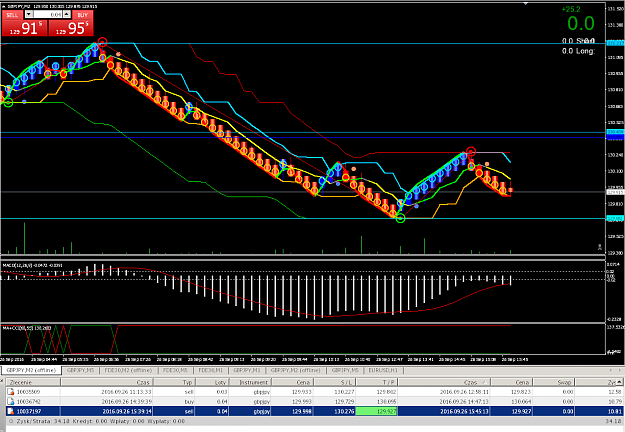Sort by the T / P column header
This screenshot has width=625, height=432.
tap(377, 382)
